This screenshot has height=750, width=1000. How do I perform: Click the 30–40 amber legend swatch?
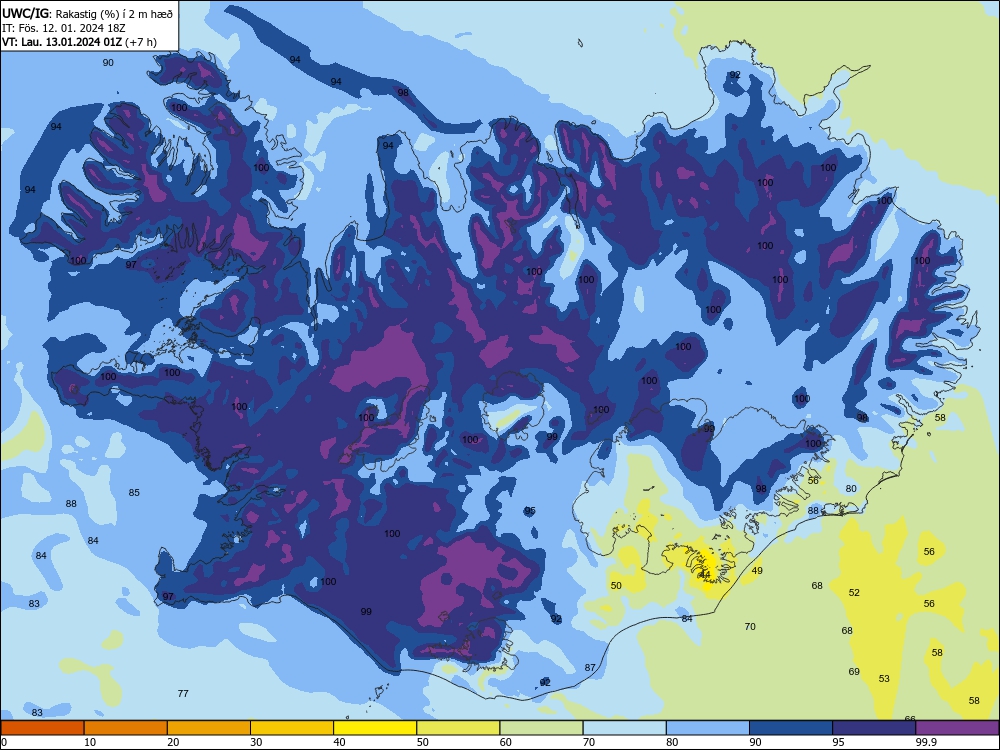(292, 728)
